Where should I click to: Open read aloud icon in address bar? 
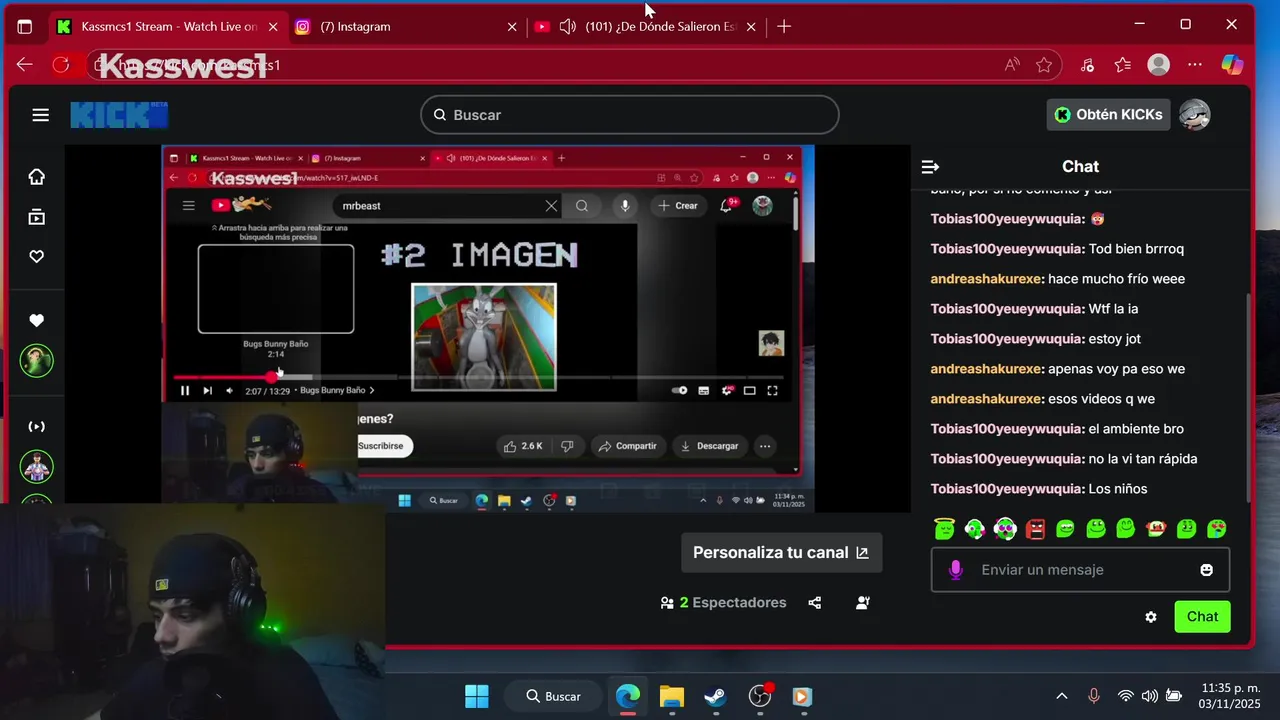point(1012,65)
